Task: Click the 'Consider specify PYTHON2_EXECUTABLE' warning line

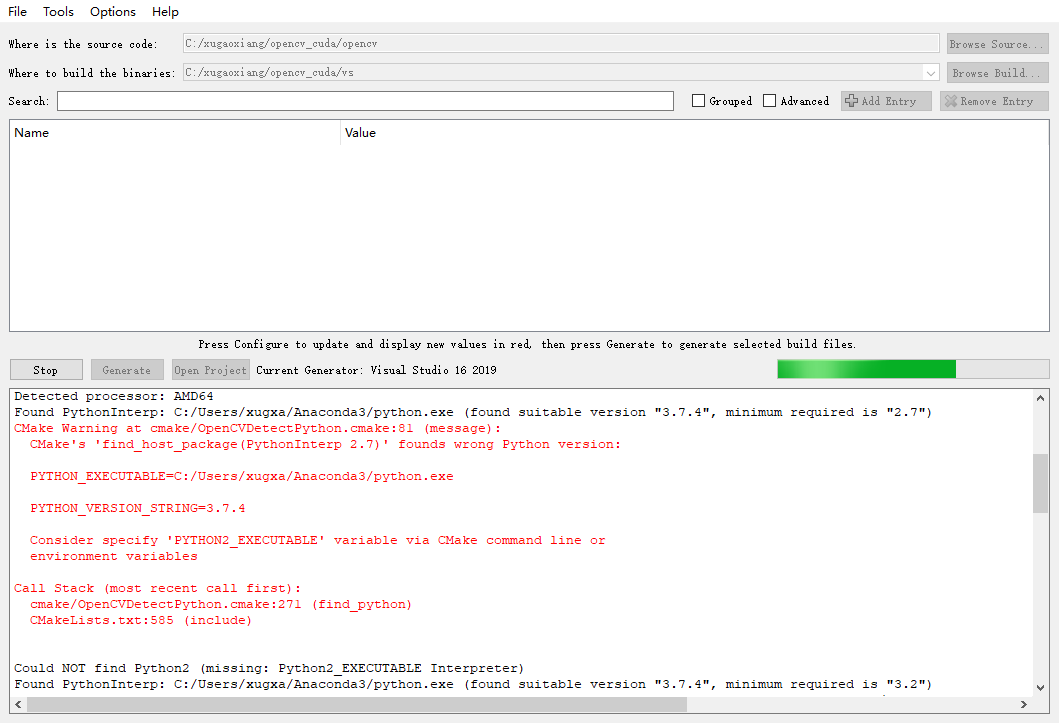Action: pyautogui.click(x=317, y=540)
